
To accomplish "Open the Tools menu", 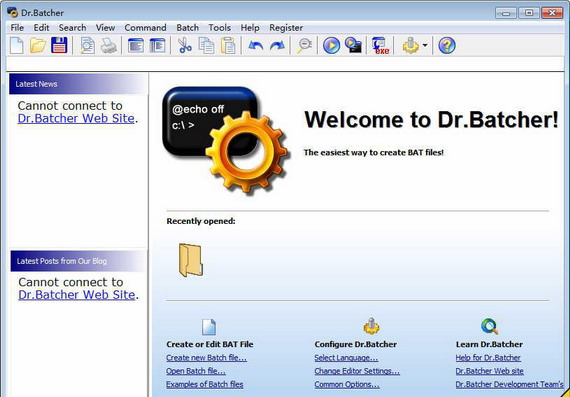I will 220,28.
